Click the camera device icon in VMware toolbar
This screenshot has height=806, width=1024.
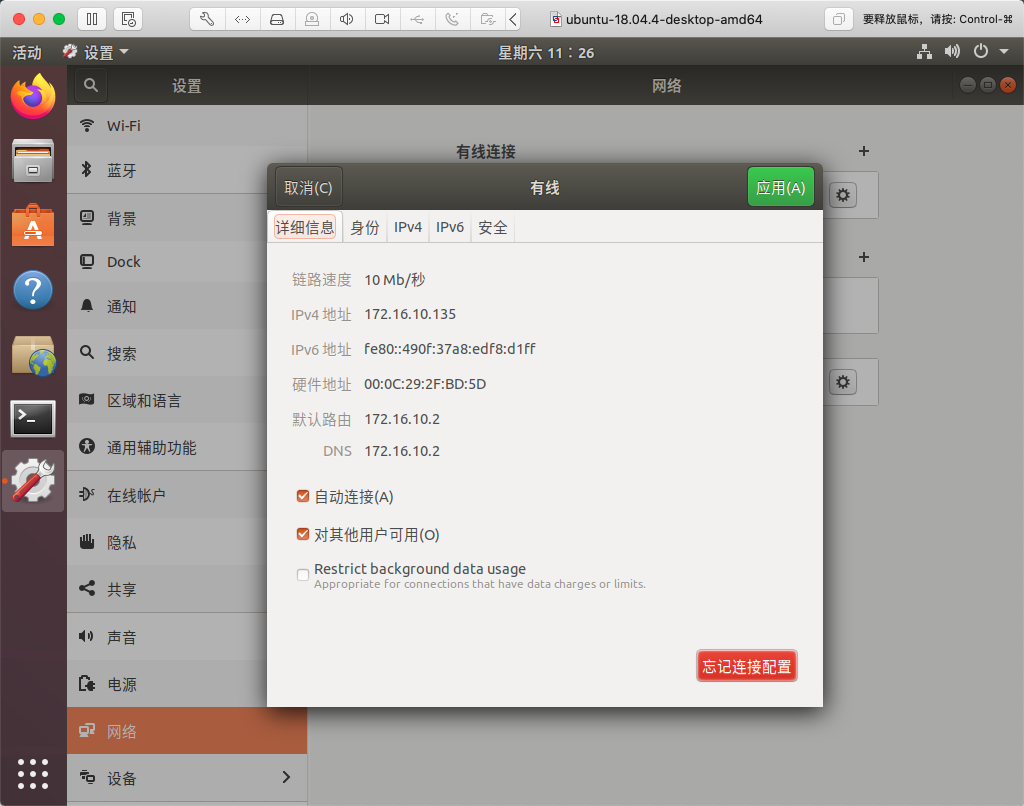[x=382, y=19]
